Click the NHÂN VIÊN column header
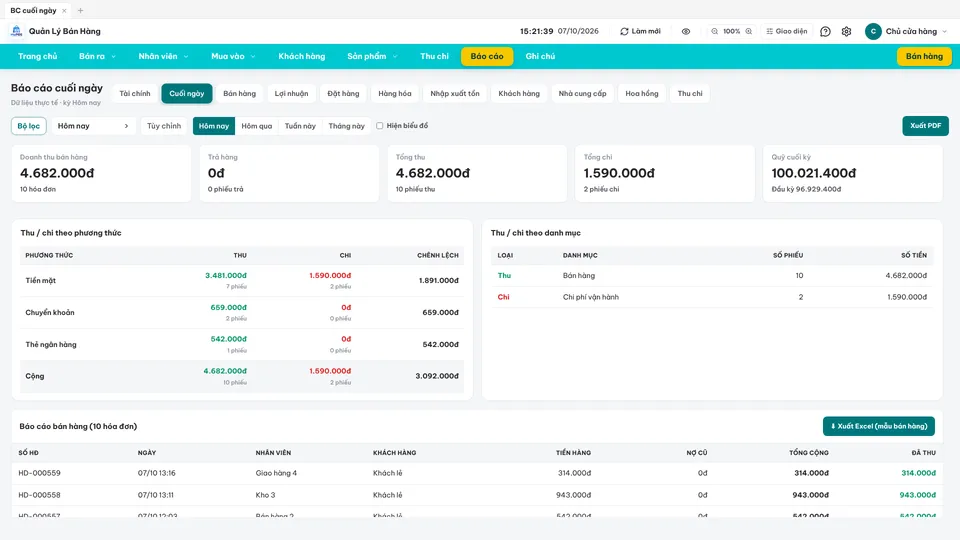The height and width of the screenshot is (540, 960). click(273, 453)
